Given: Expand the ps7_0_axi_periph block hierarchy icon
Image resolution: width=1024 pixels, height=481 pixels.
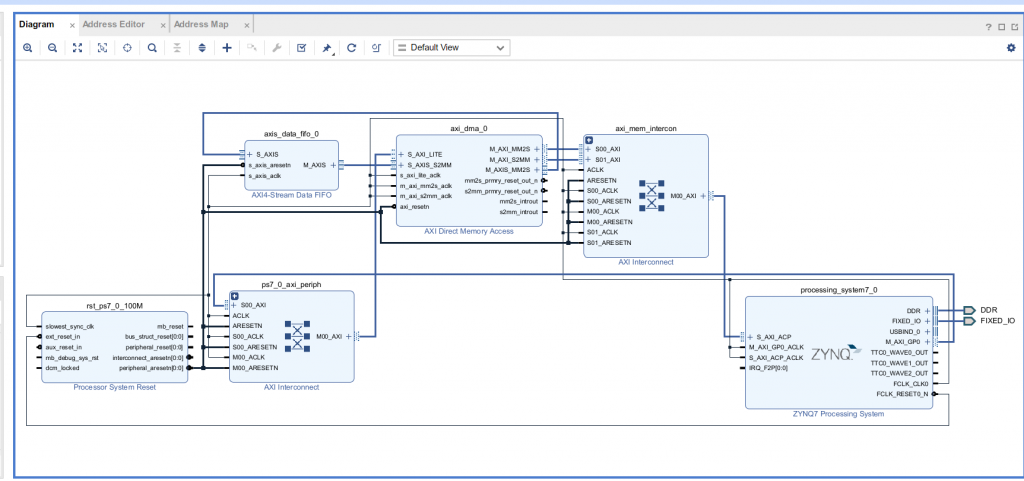Looking at the screenshot, I should (x=234, y=296).
